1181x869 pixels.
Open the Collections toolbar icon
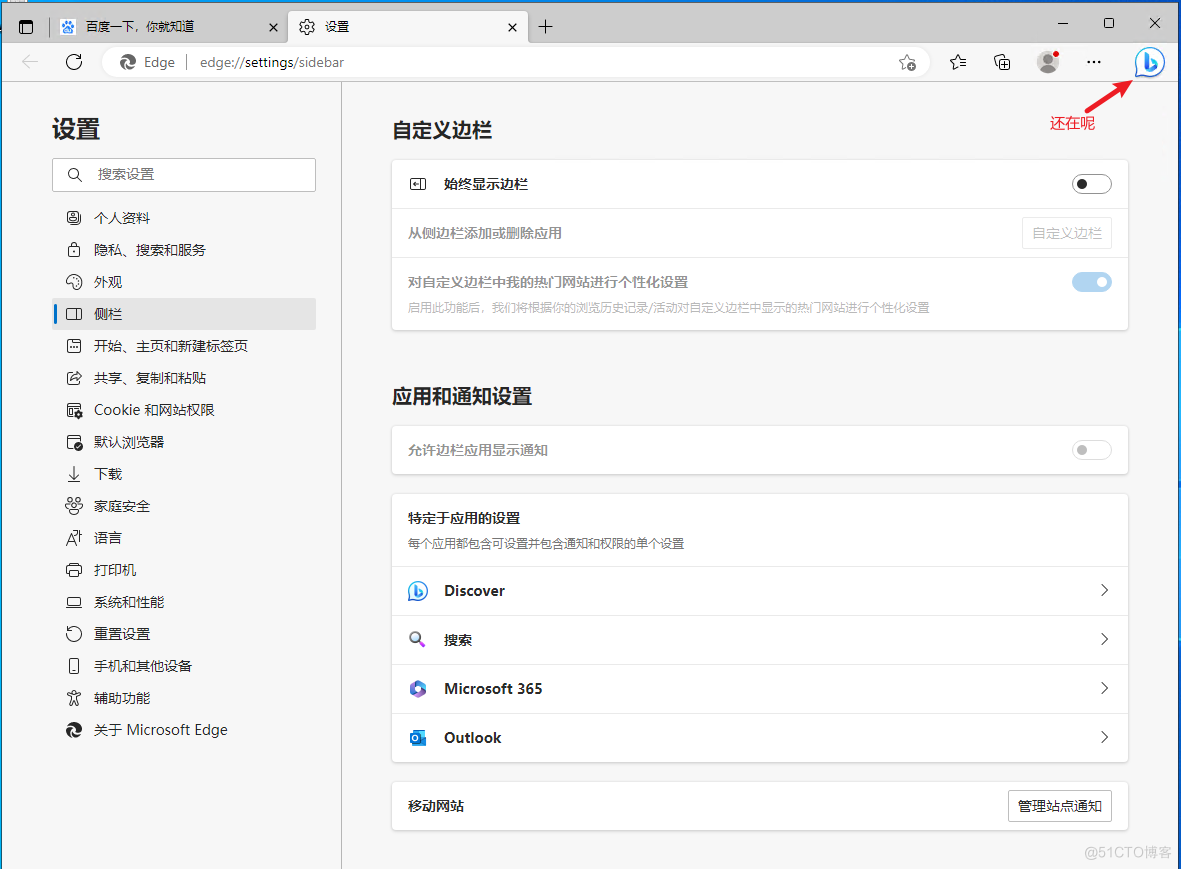(1002, 62)
